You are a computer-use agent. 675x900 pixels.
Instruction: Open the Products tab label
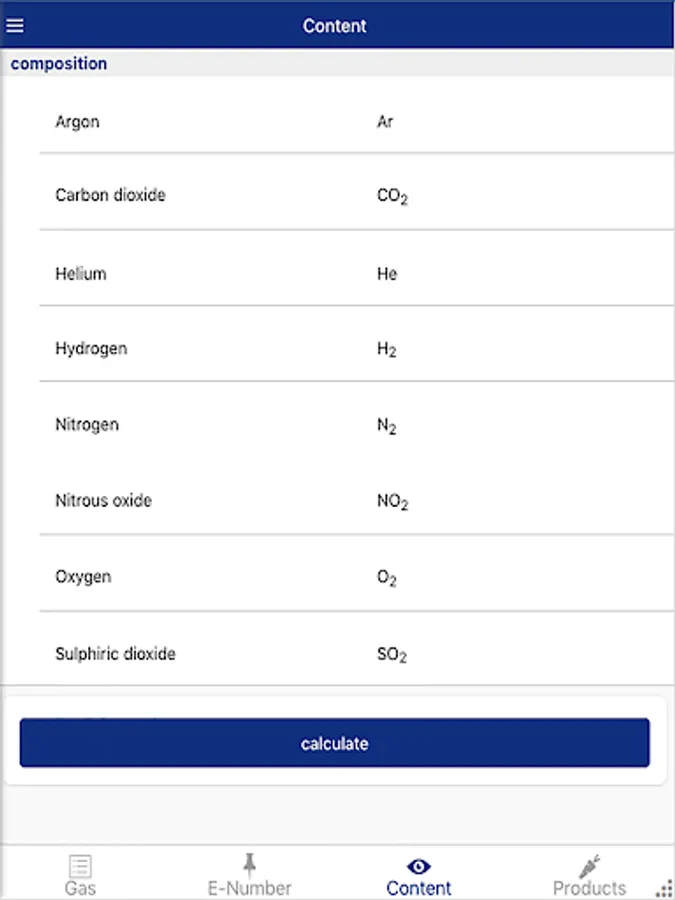(x=589, y=888)
